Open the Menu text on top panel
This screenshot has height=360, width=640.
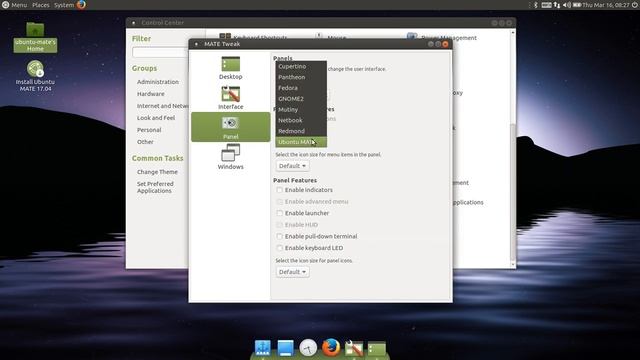19,5
